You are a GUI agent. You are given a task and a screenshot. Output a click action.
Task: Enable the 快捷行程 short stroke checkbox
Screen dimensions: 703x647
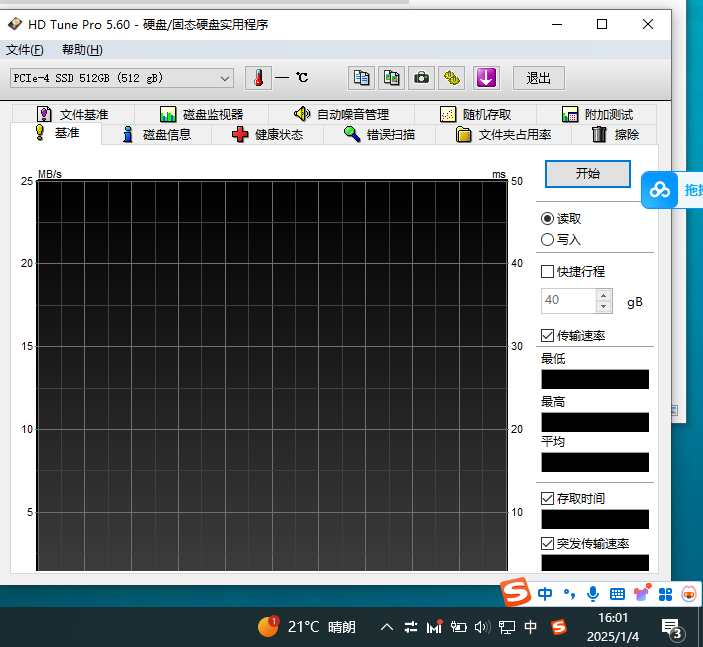point(547,271)
